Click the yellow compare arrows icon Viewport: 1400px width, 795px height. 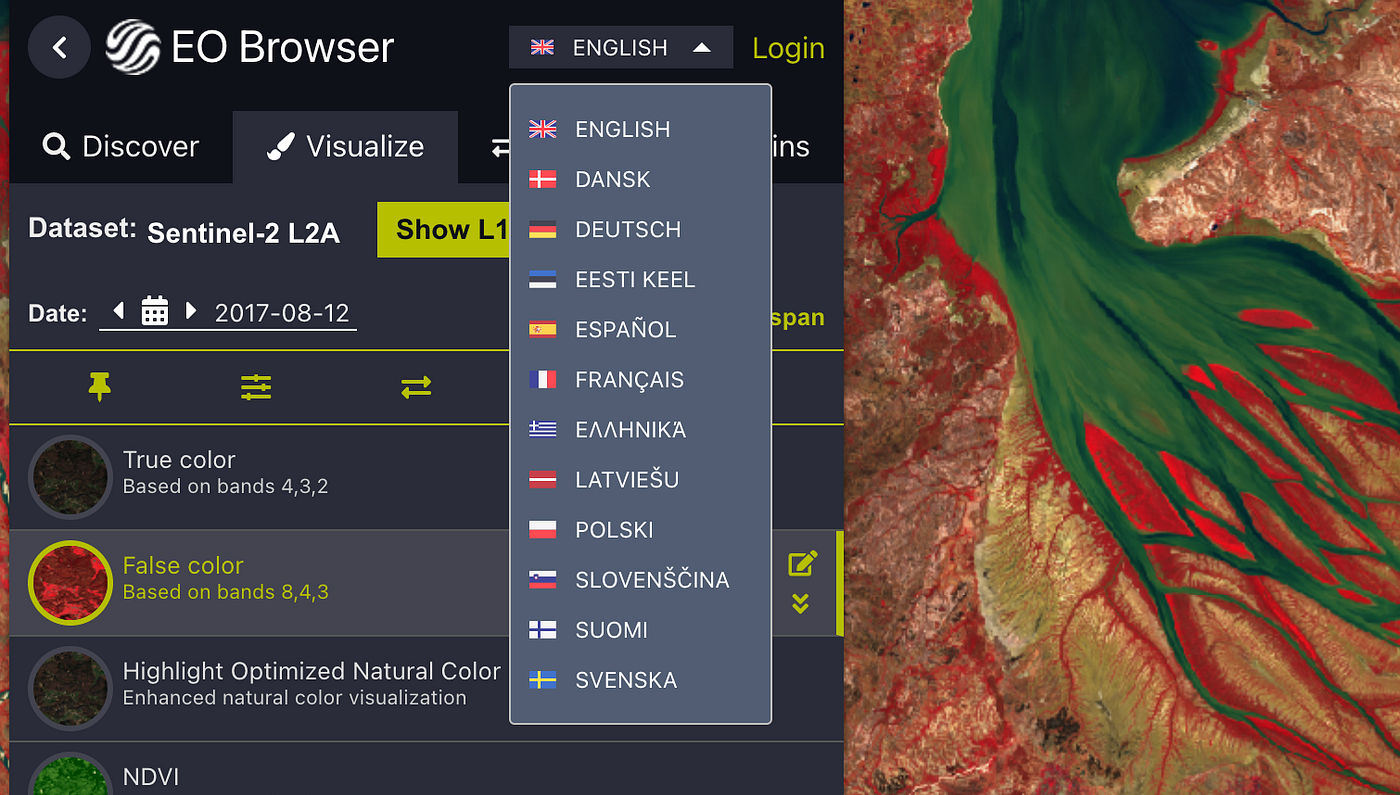416,387
